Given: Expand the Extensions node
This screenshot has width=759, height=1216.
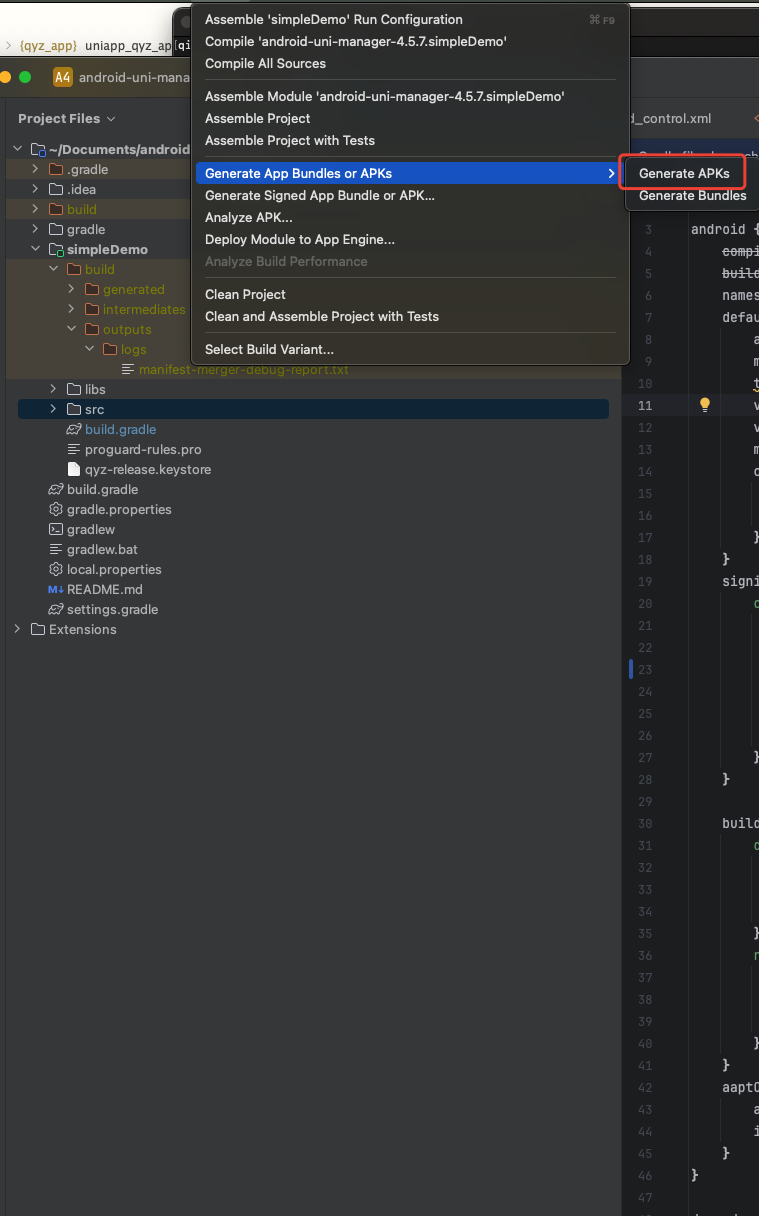Looking at the screenshot, I should 17,629.
